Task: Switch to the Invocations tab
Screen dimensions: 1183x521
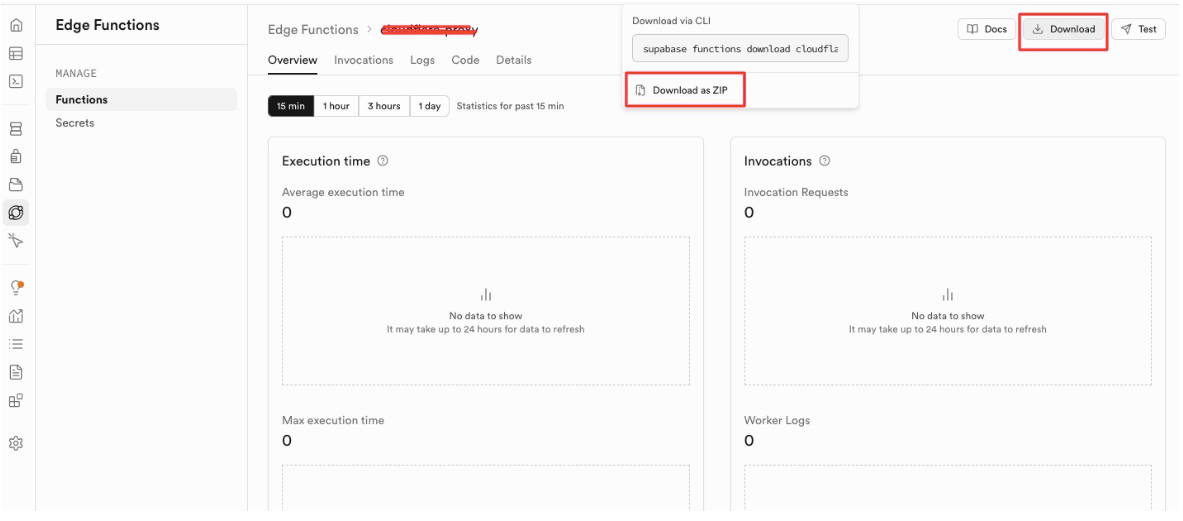Action: tap(363, 60)
